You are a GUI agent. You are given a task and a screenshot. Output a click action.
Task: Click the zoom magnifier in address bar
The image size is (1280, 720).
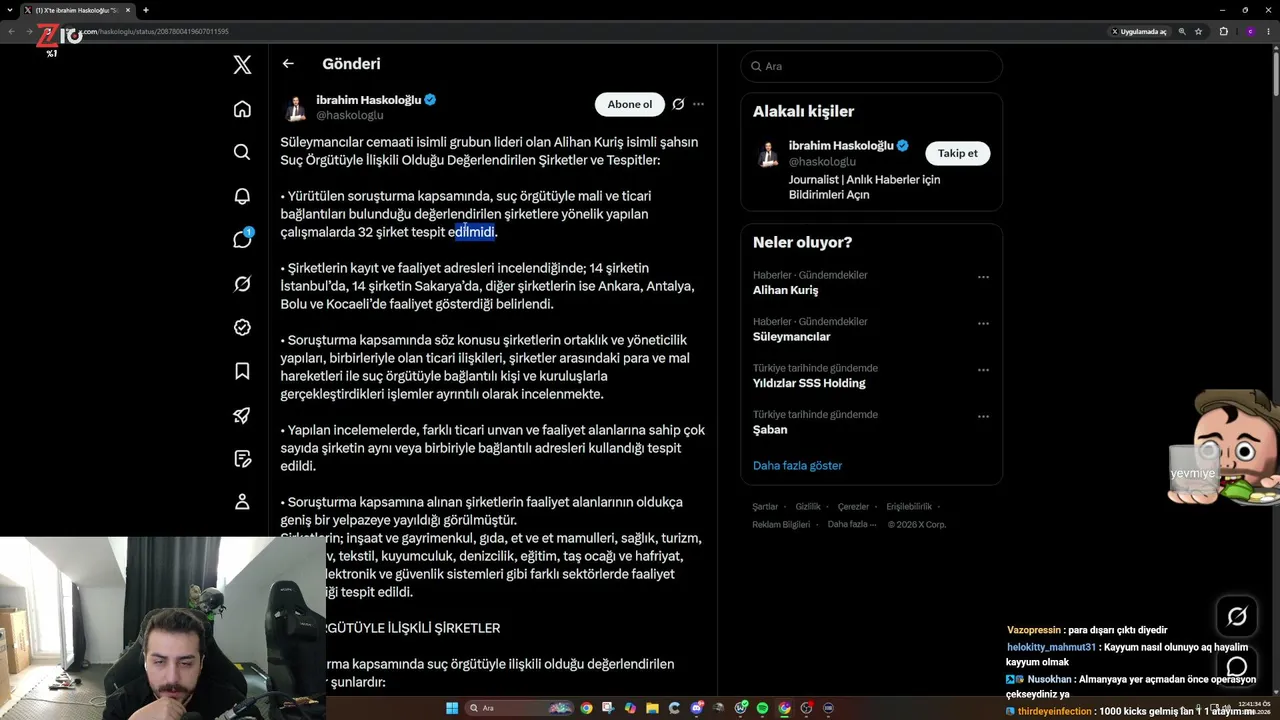click(x=1181, y=32)
